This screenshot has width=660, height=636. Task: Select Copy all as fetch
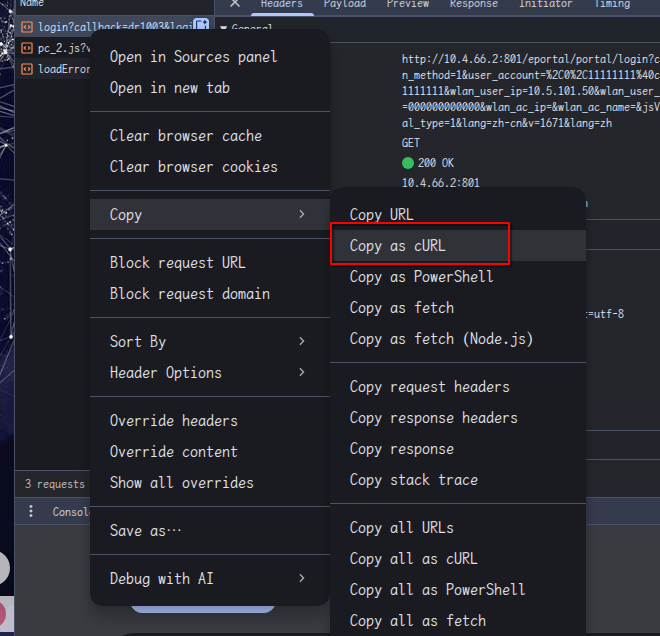point(458,621)
